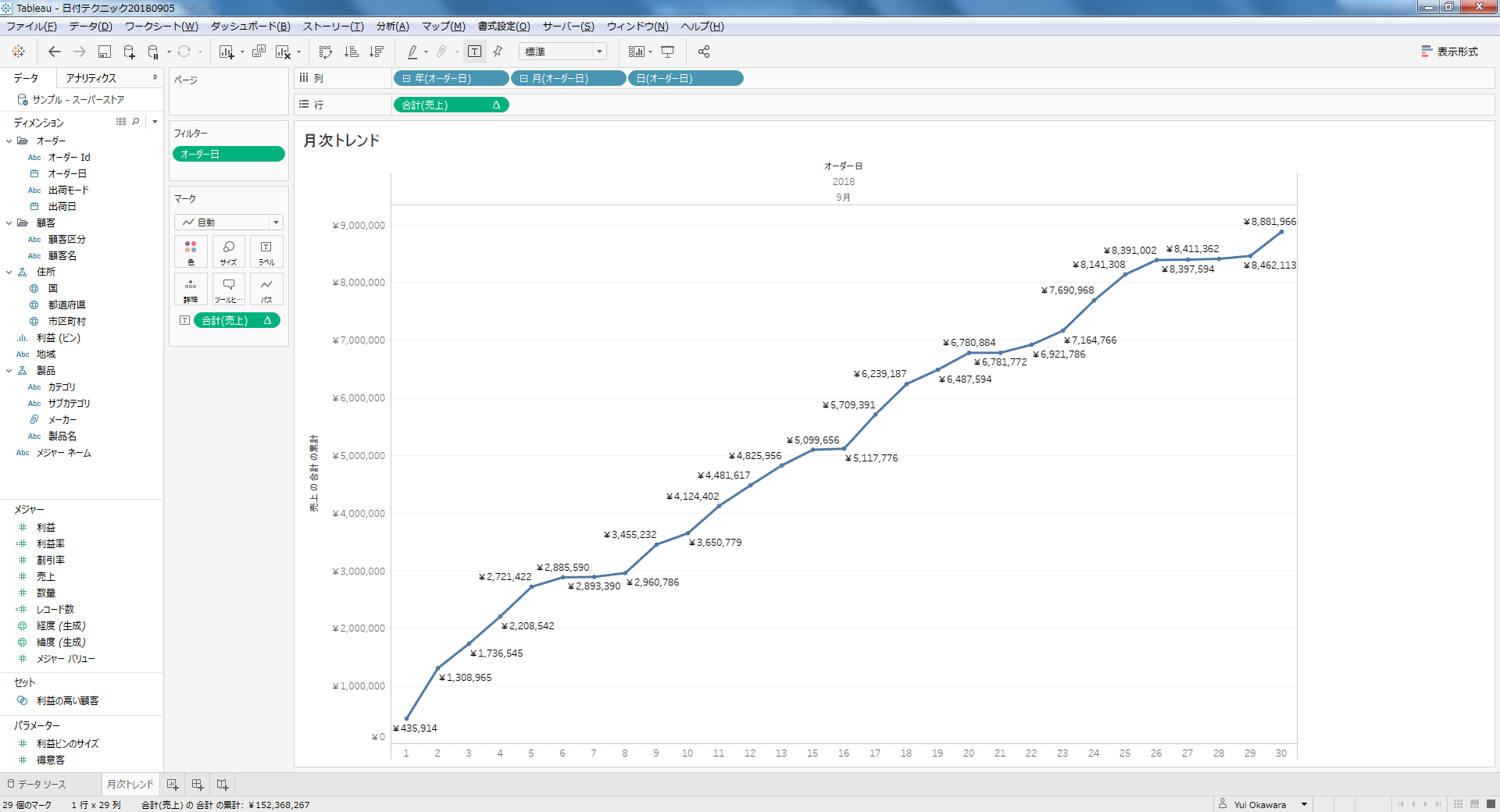Click the chart title 月次トレンド
Viewport: 1500px width, 812px height.
tap(341, 141)
